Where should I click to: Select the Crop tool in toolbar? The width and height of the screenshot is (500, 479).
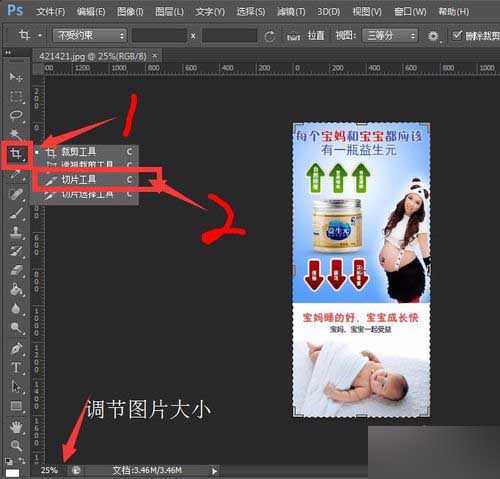point(16,154)
